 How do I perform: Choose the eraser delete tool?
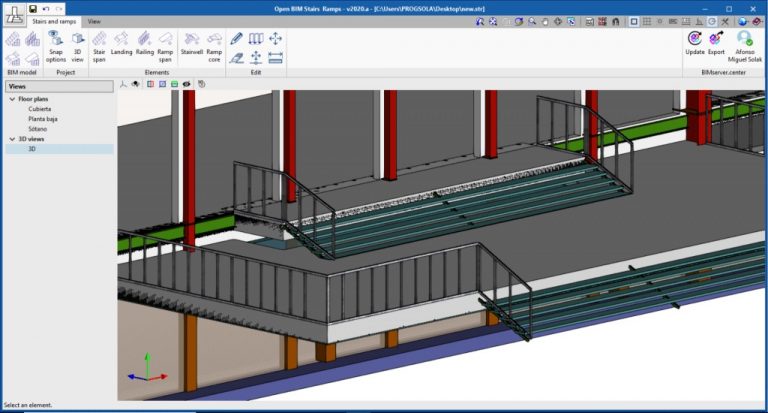pos(237,58)
